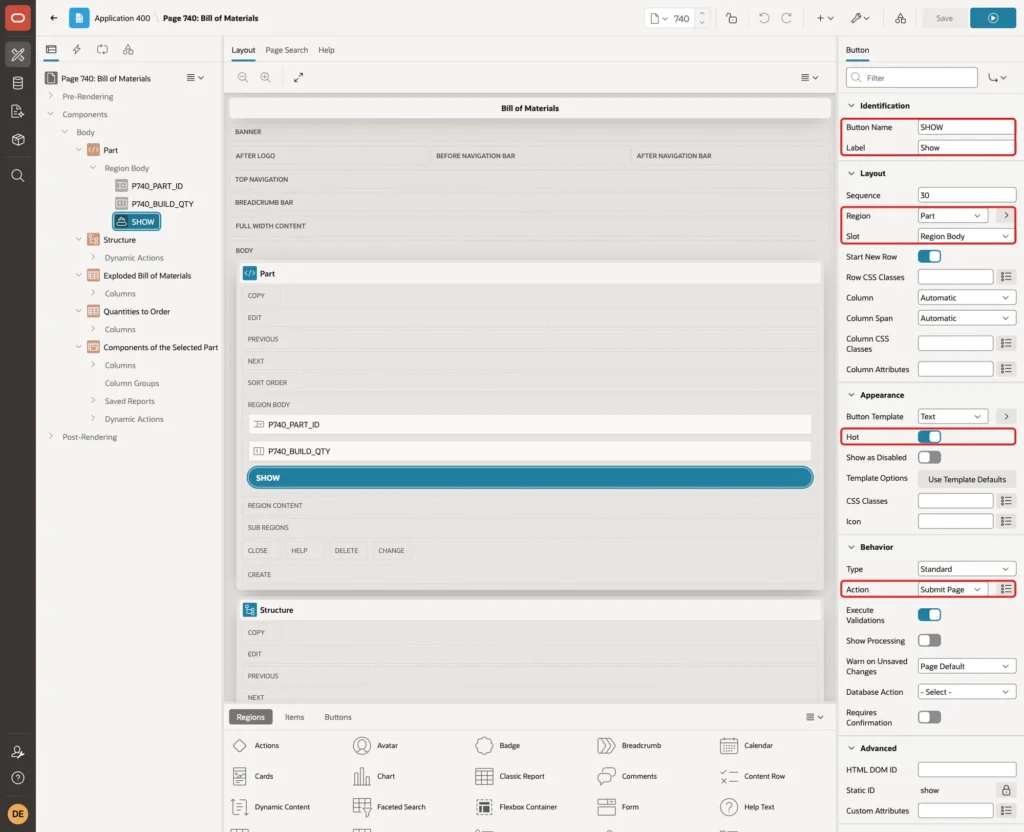Enable the Show as Disabled switch

coord(929,457)
